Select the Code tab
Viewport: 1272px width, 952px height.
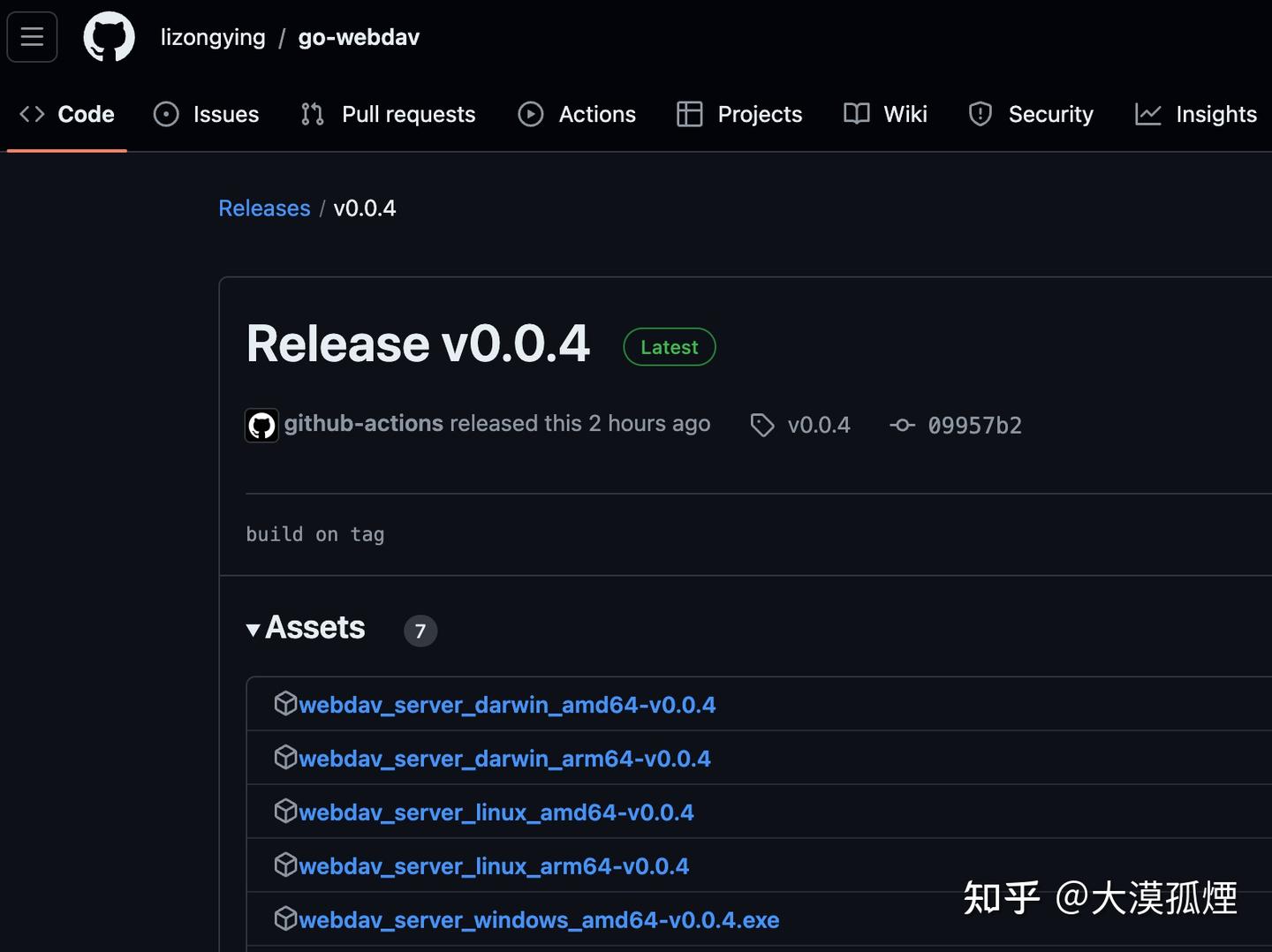67,114
